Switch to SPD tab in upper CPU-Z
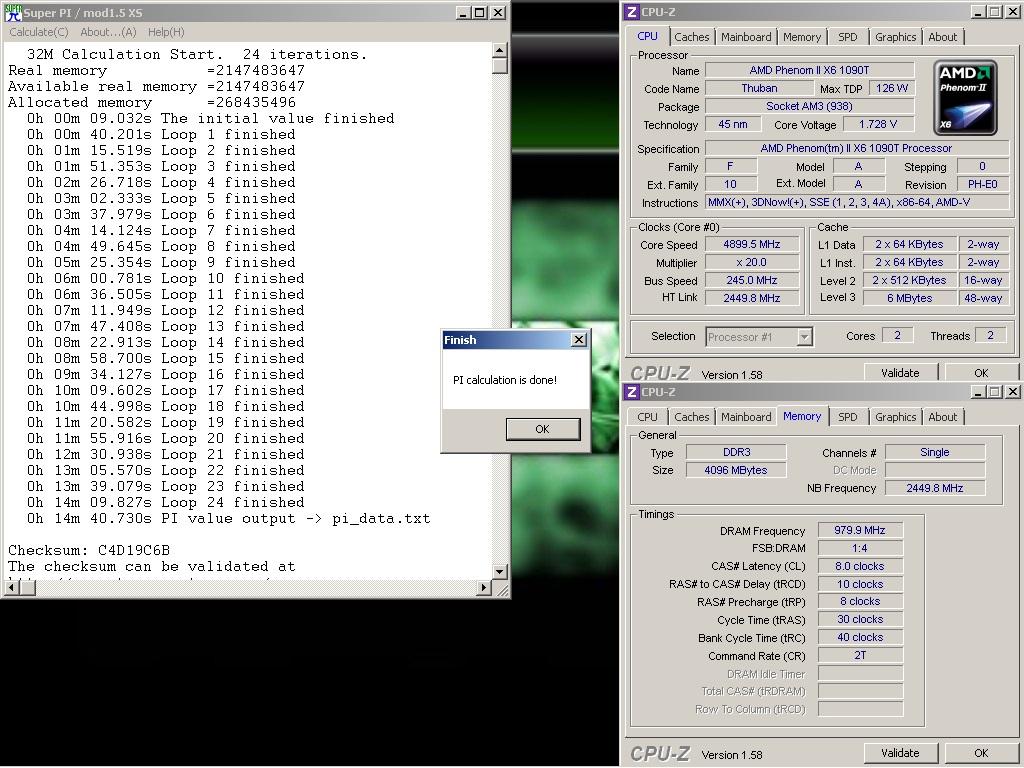This screenshot has width=1024, height=768. click(x=848, y=37)
